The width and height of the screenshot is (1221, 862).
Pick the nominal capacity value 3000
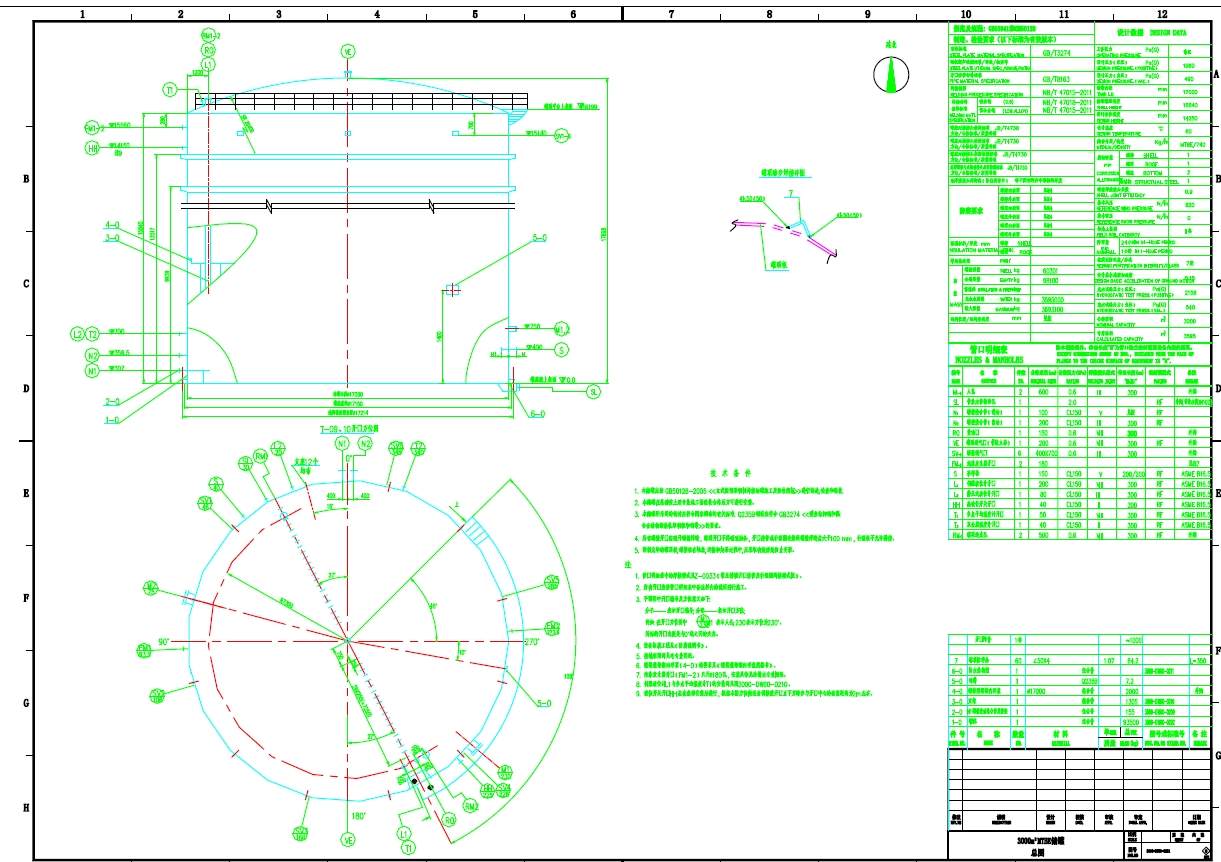1189,322
